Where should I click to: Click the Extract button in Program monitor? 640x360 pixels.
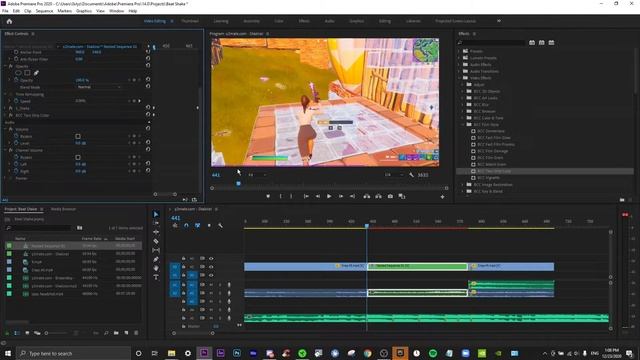[x=378, y=196]
